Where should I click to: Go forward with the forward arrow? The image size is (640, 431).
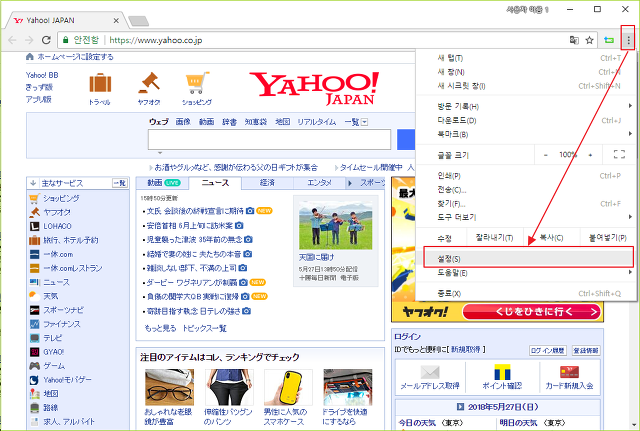(x=29, y=40)
